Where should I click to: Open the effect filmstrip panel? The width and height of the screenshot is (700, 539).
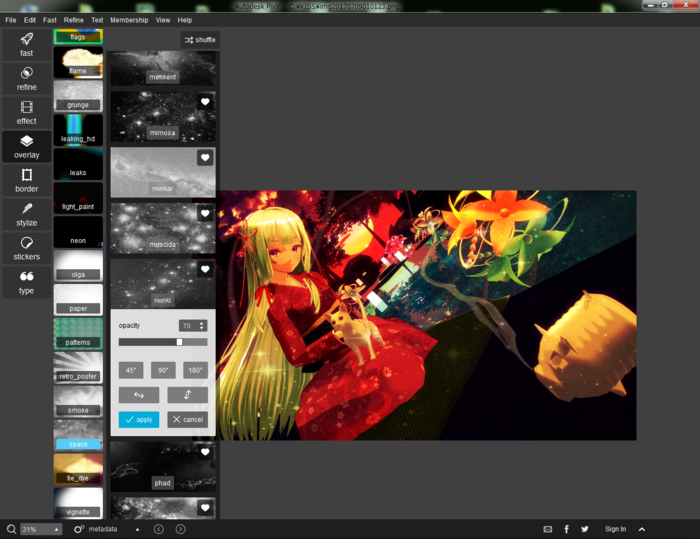tap(26, 113)
